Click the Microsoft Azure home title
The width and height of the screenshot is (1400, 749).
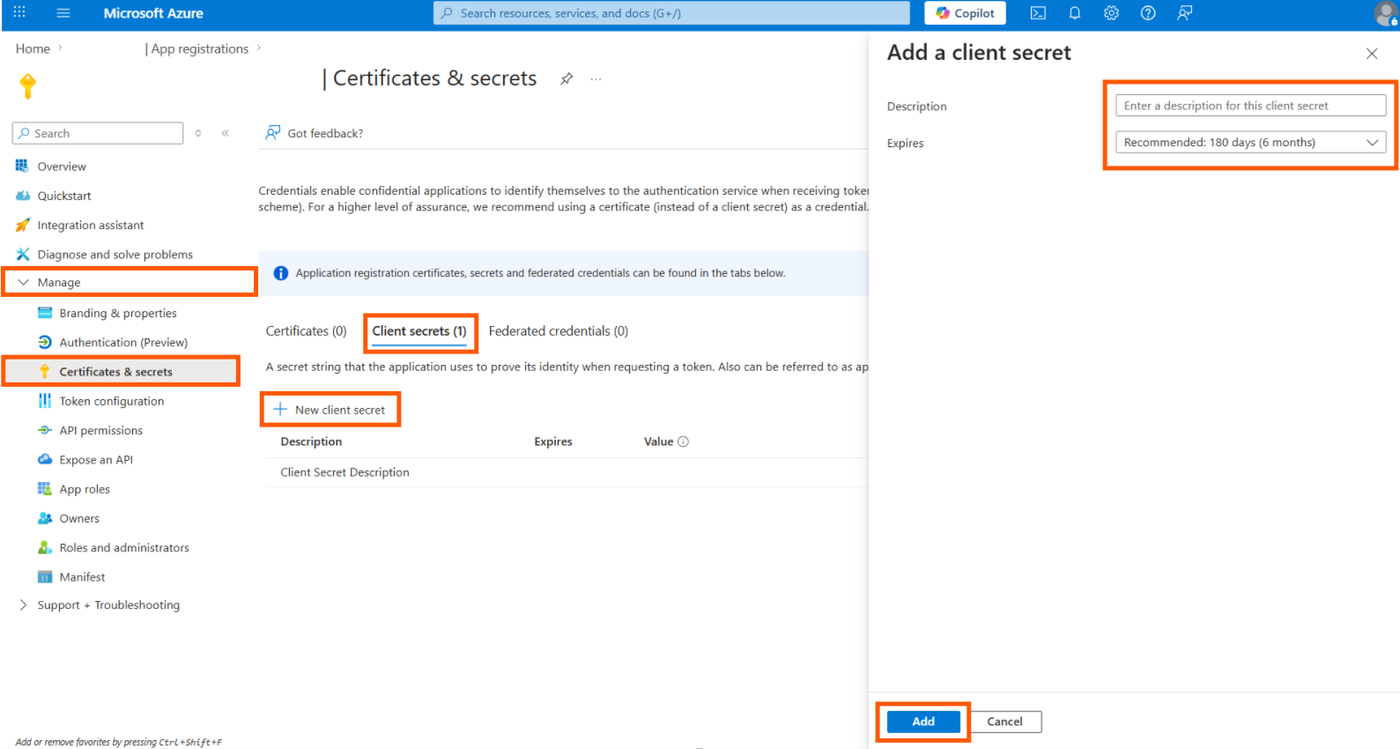tap(153, 13)
